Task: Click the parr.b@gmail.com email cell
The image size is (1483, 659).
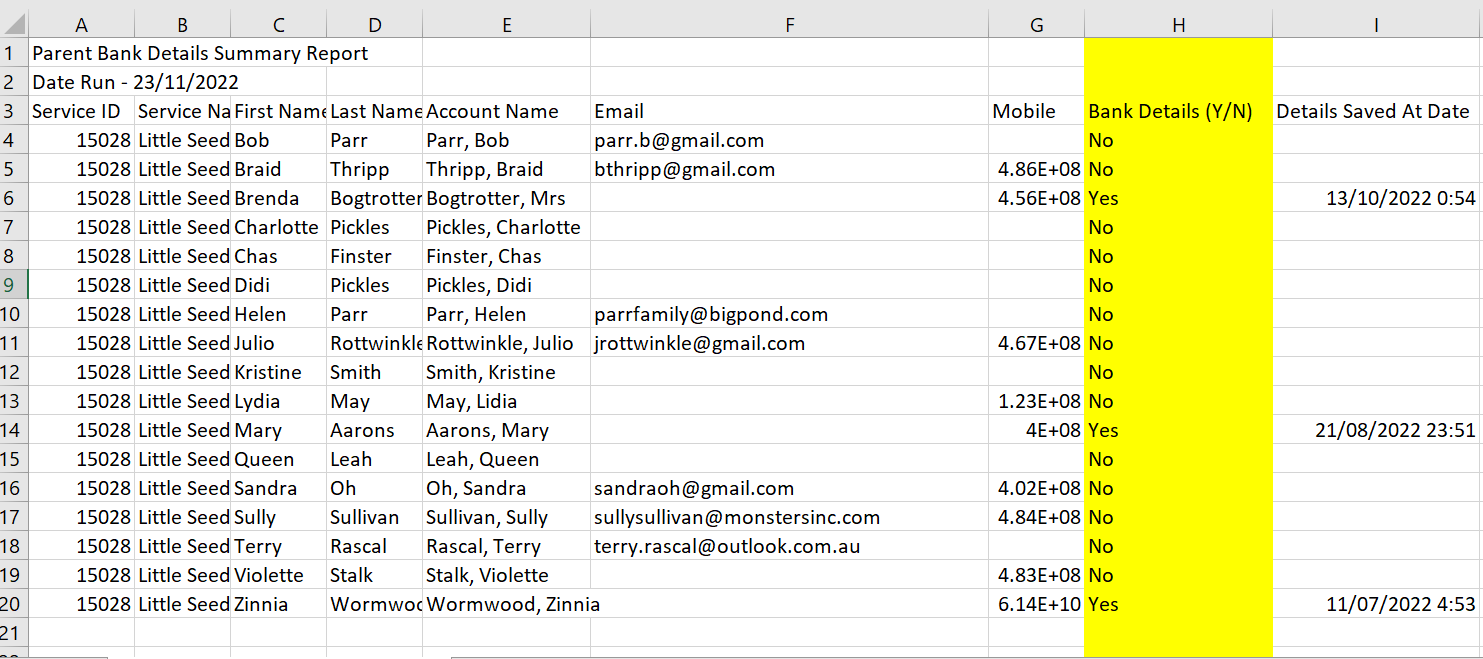Action: tap(679, 140)
